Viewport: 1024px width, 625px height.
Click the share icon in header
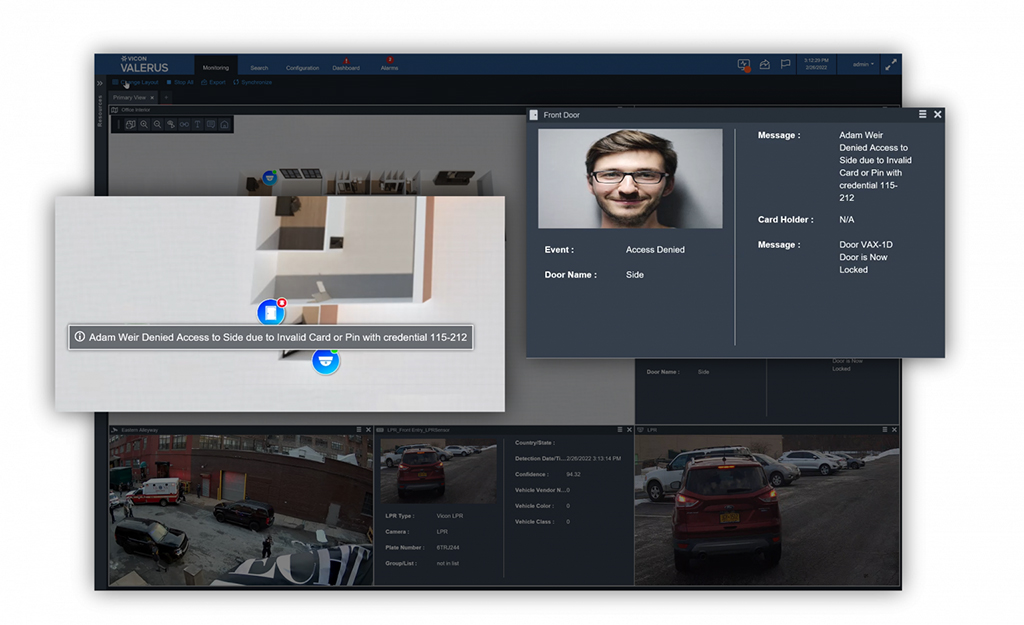click(765, 64)
